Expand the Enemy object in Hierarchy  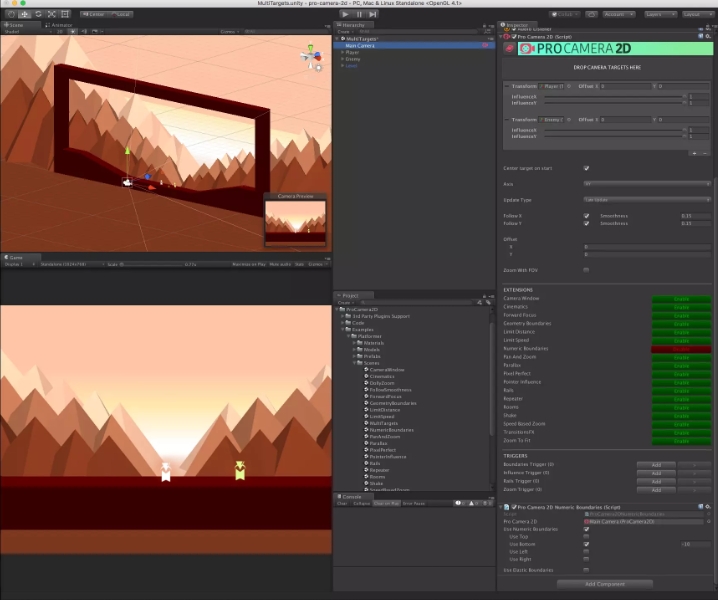click(x=342, y=59)
